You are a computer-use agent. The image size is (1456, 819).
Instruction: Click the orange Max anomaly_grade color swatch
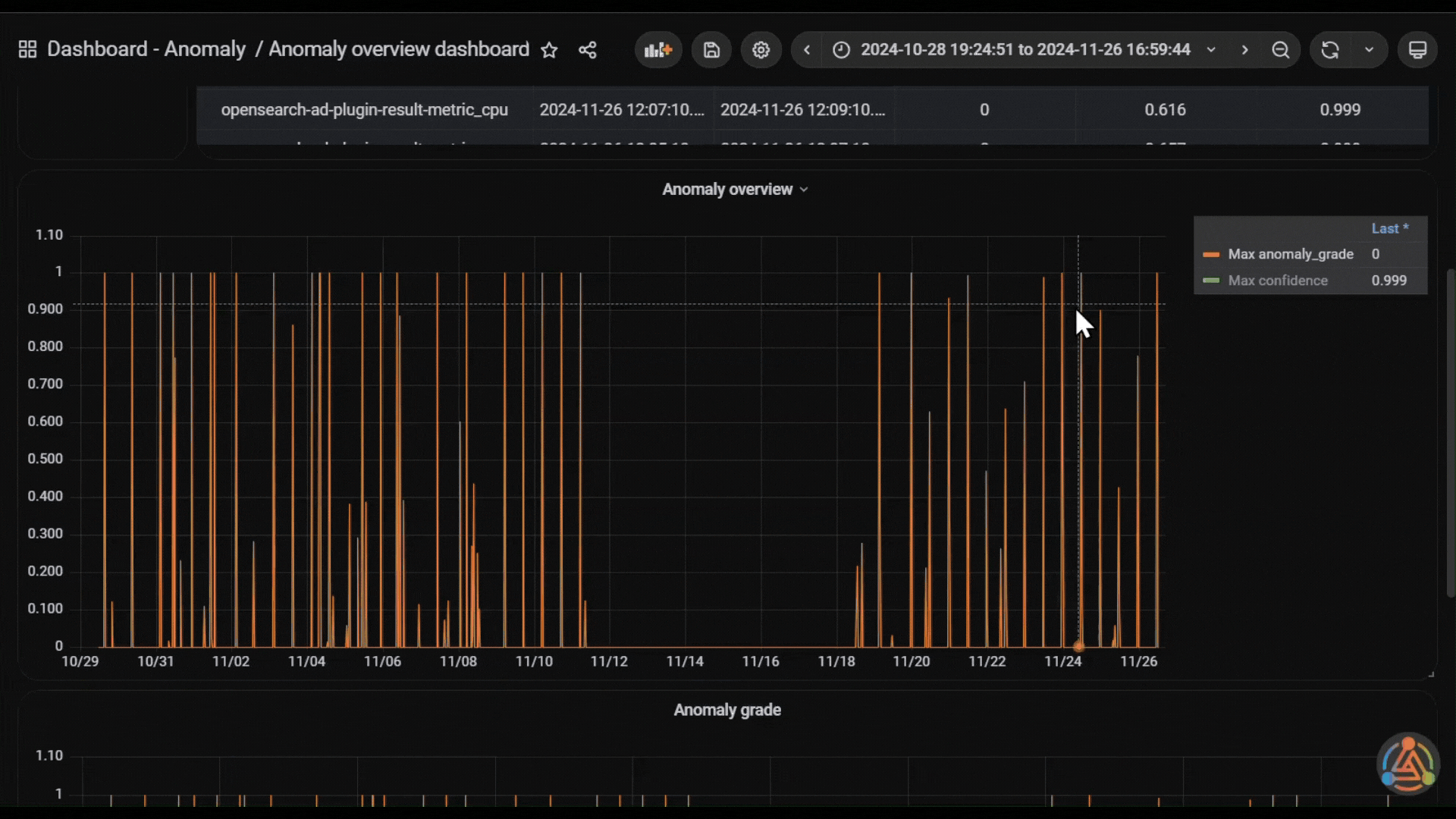pos(1211,255)
